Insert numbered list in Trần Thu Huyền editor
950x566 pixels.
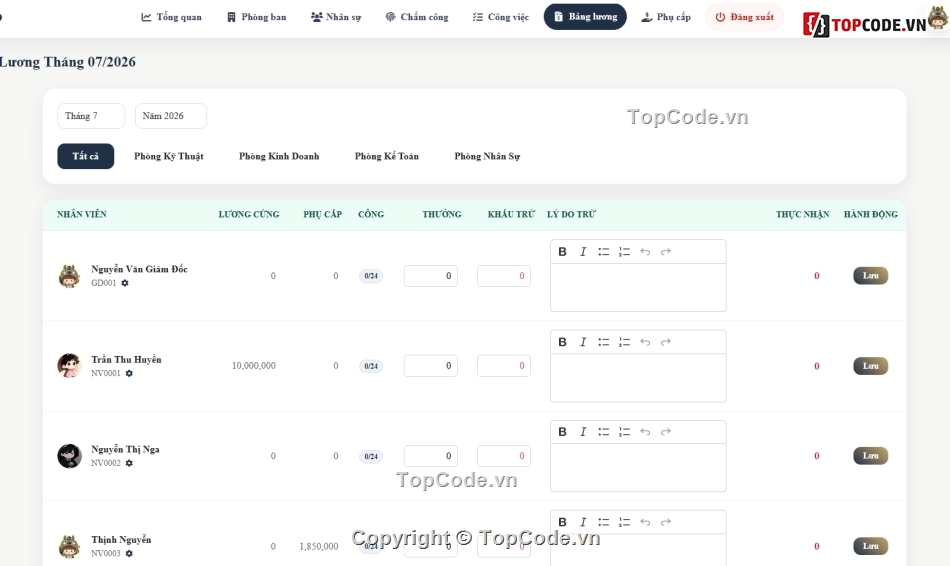pos(624,342)
